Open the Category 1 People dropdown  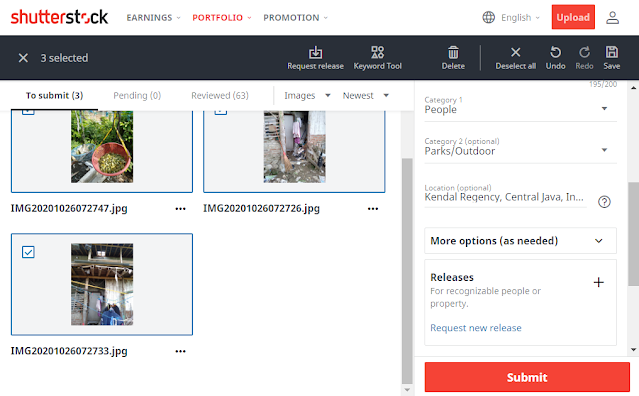tap(520, 108)
